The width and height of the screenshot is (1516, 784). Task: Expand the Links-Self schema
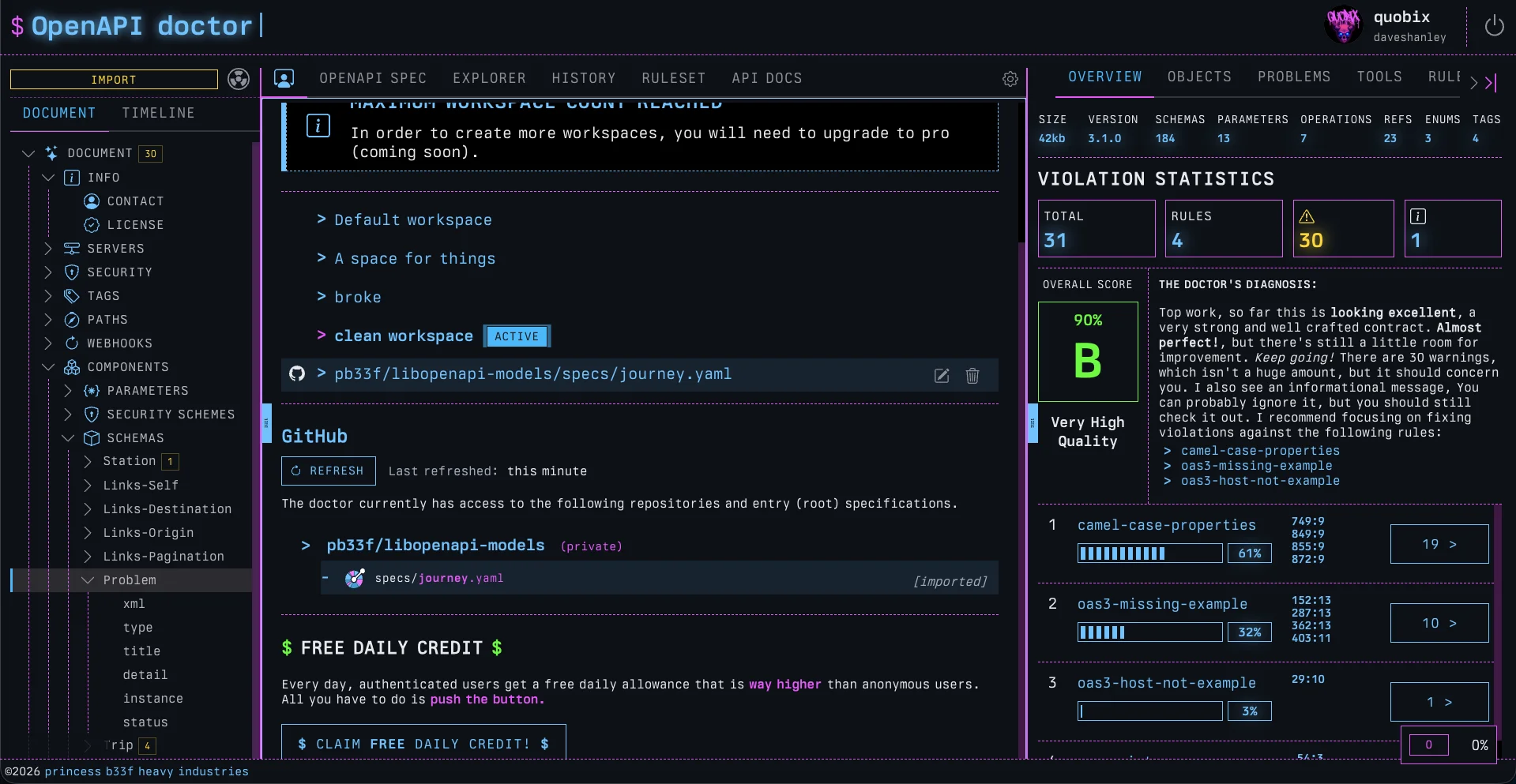coord(88,486)
